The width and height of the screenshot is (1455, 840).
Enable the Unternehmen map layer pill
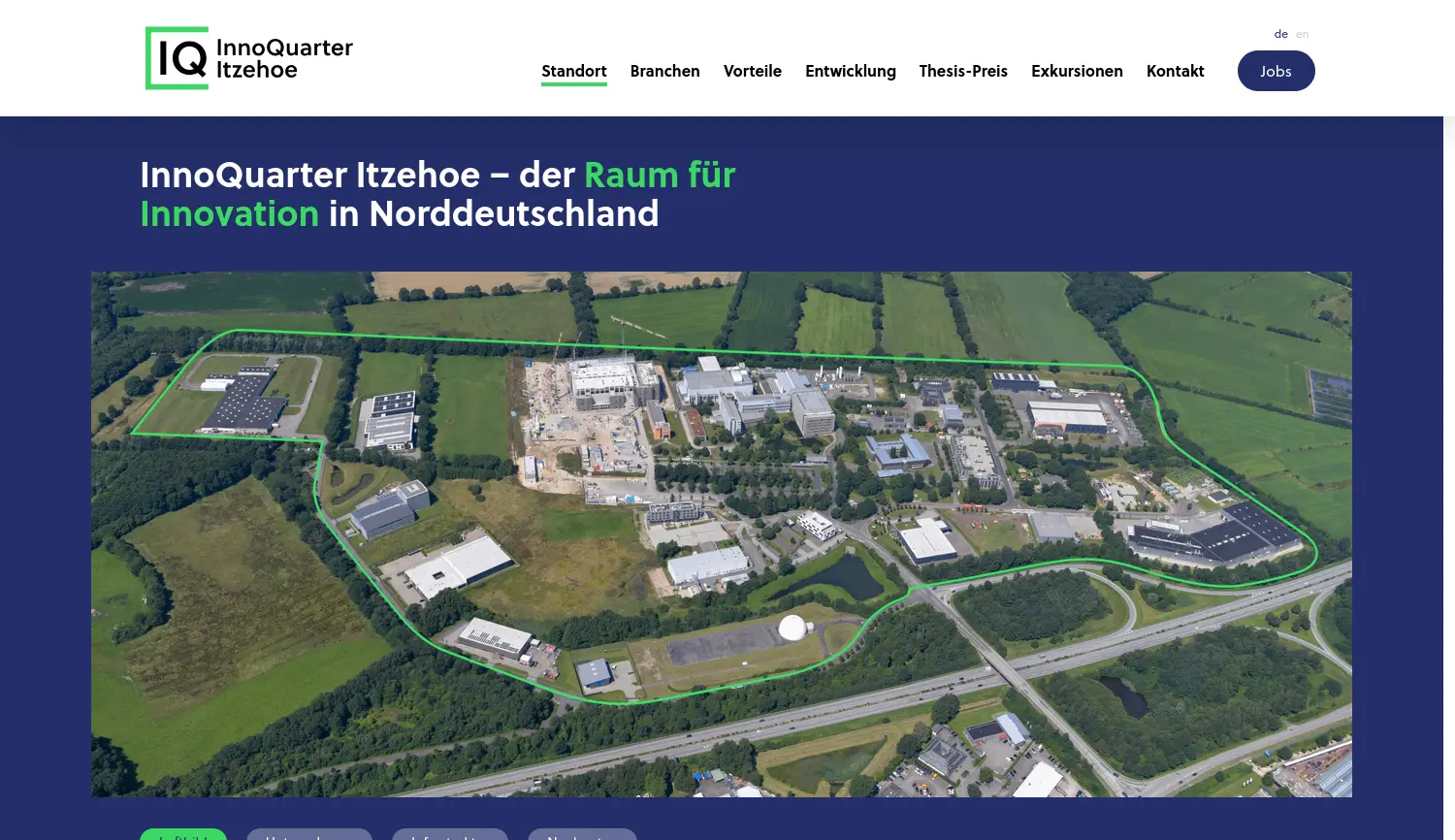pyautogui.click(x=308, y=836)
